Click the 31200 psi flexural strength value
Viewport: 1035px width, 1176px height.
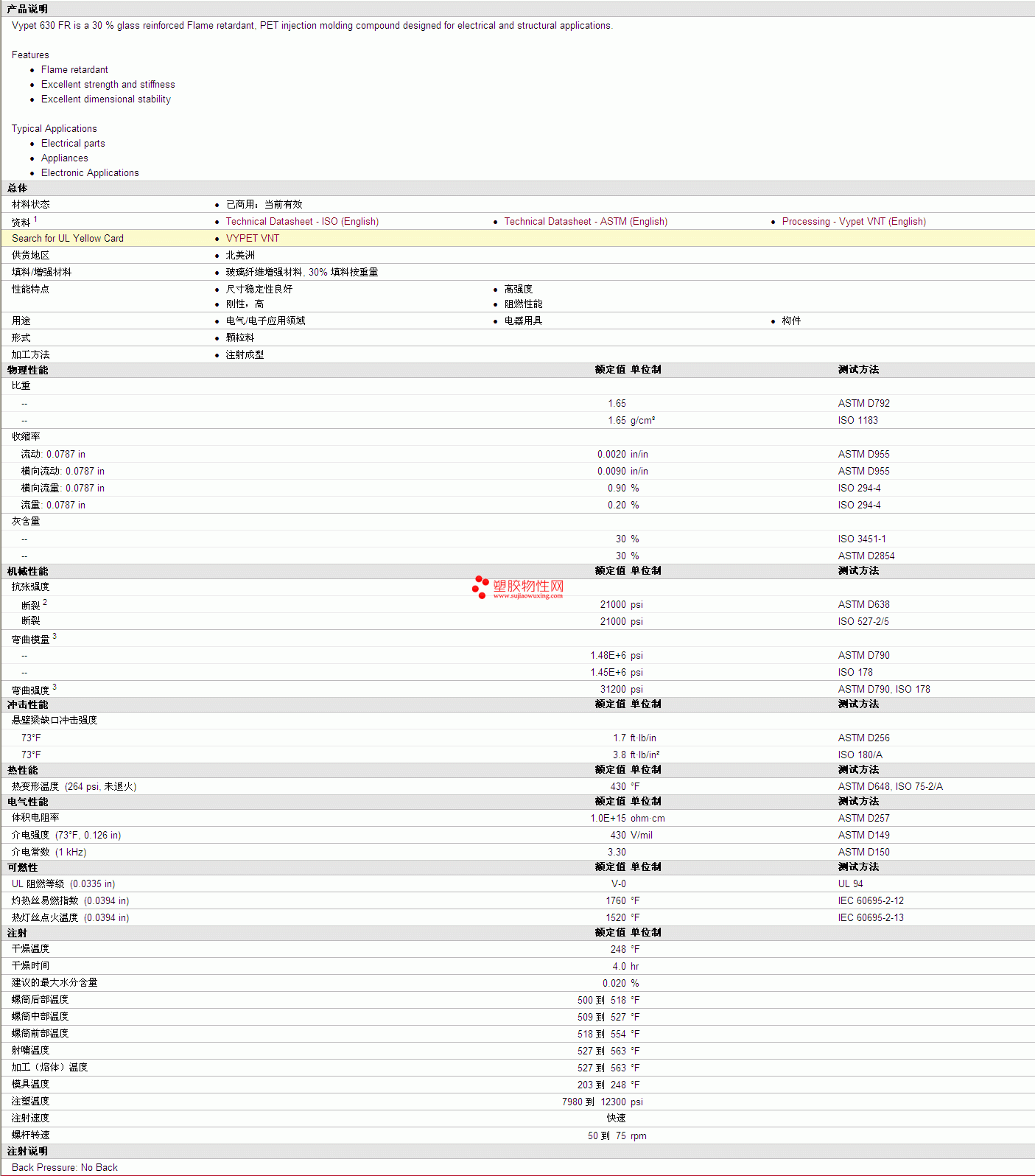[x=622, y=689]
